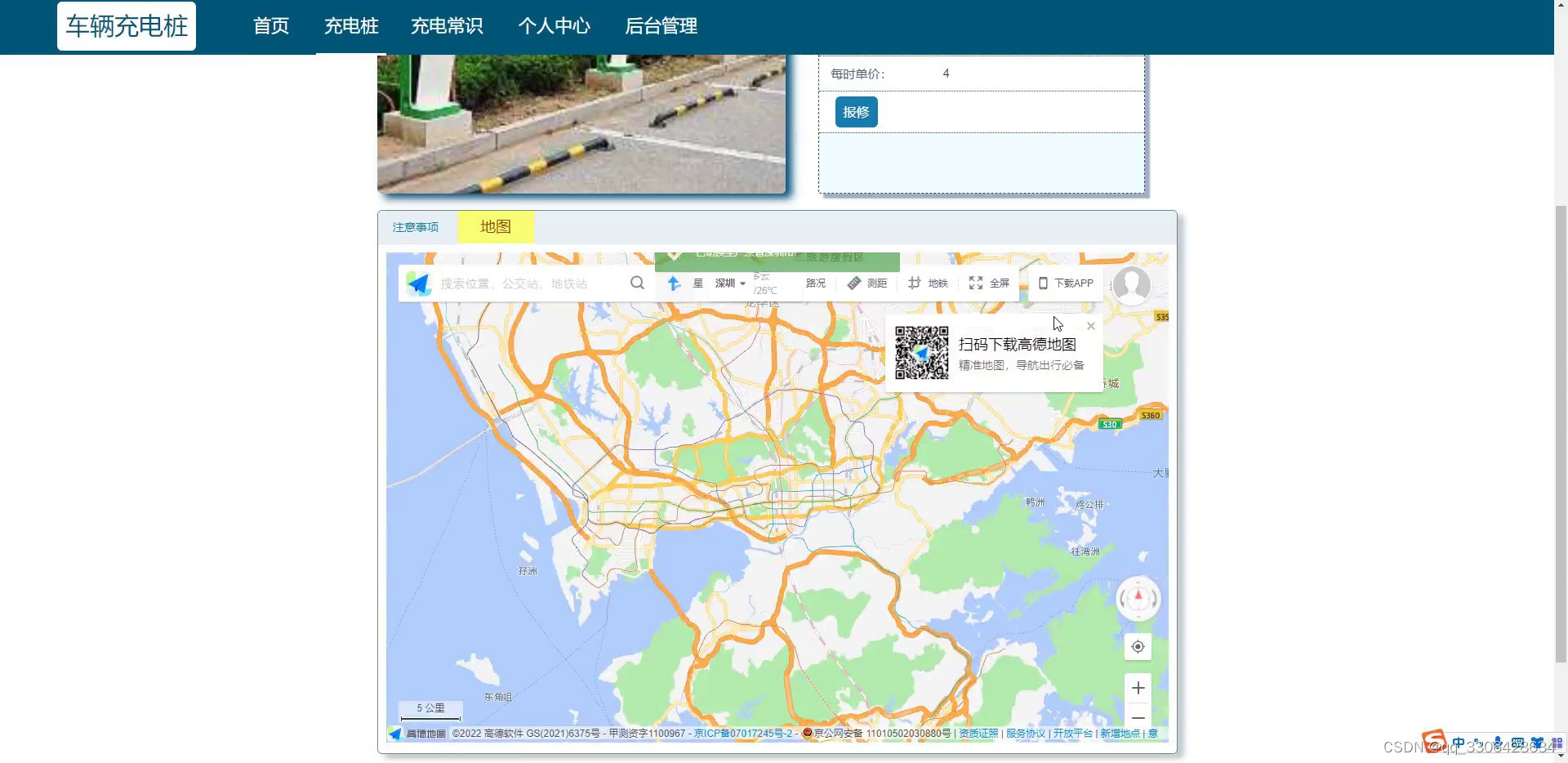The width and height of the screenshot is (1568, 763).
Task: Open the 地铁 subway map
Action: (x=928, y=283)
